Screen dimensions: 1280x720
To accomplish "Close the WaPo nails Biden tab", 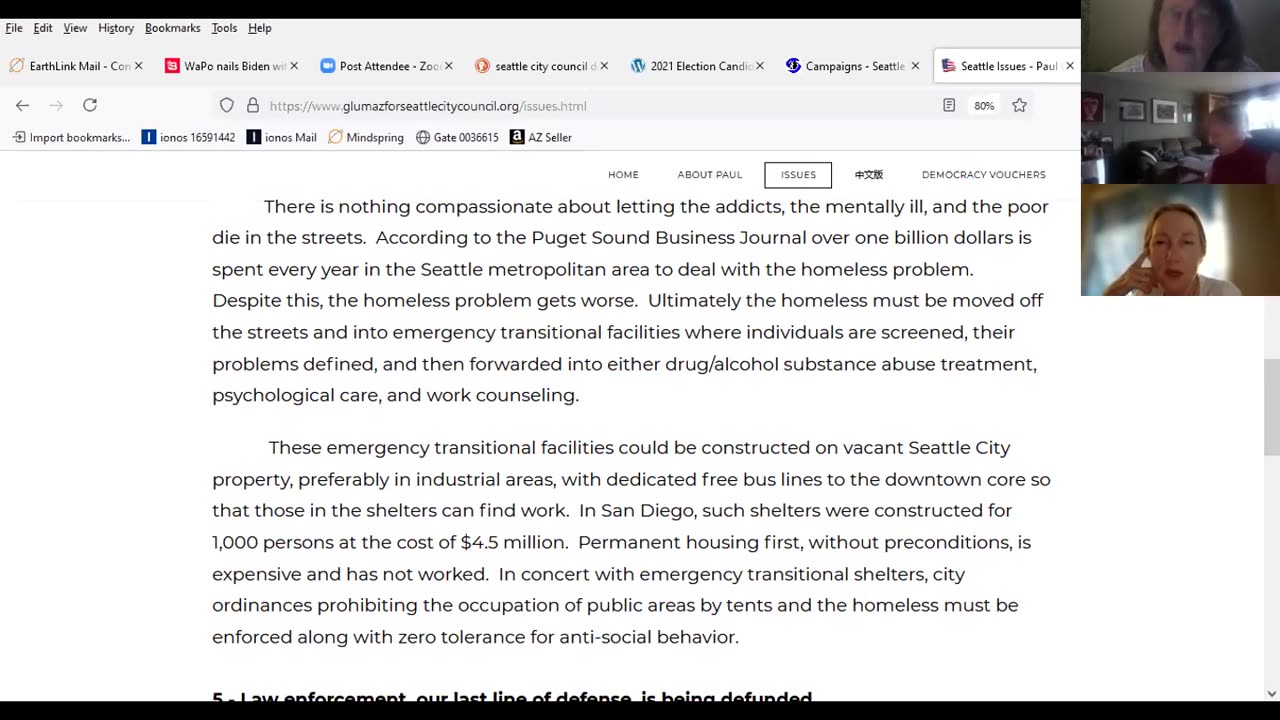I will coord(293,66).
